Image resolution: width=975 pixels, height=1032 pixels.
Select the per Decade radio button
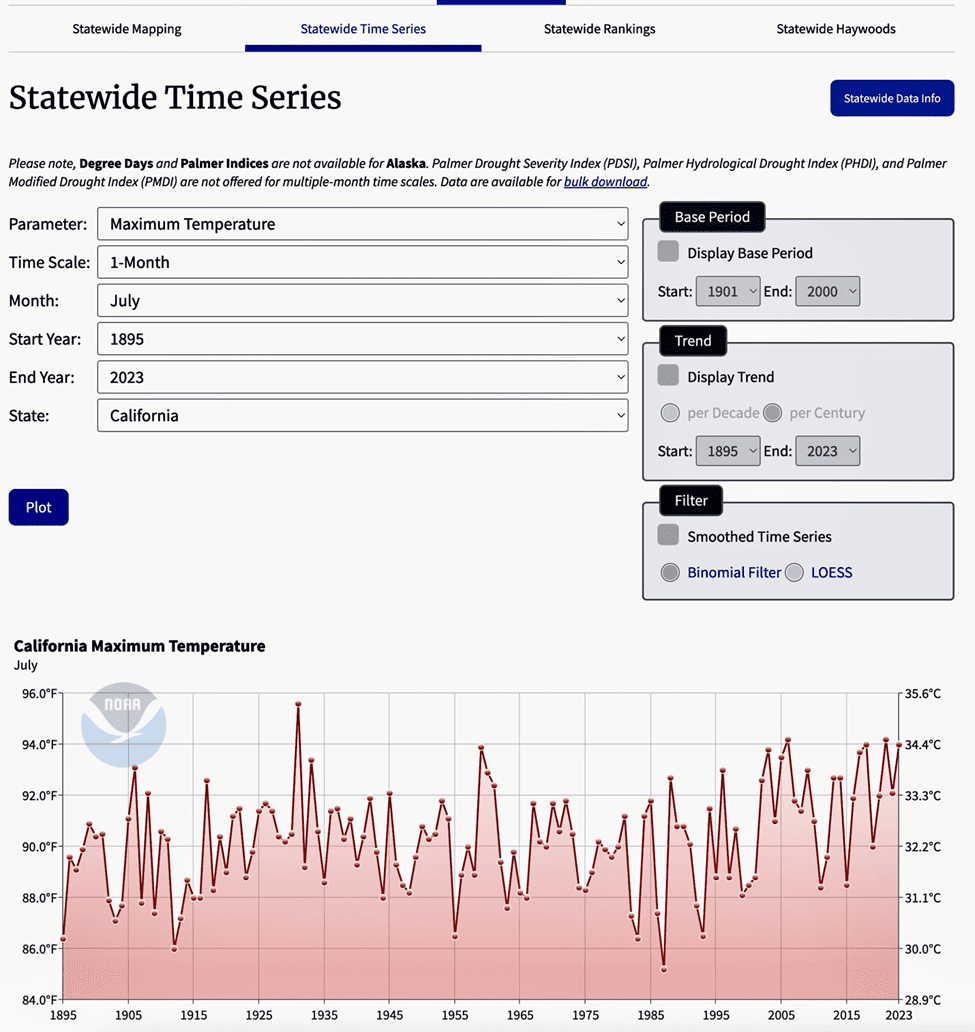pyautogui.click(x=670, y=413)
